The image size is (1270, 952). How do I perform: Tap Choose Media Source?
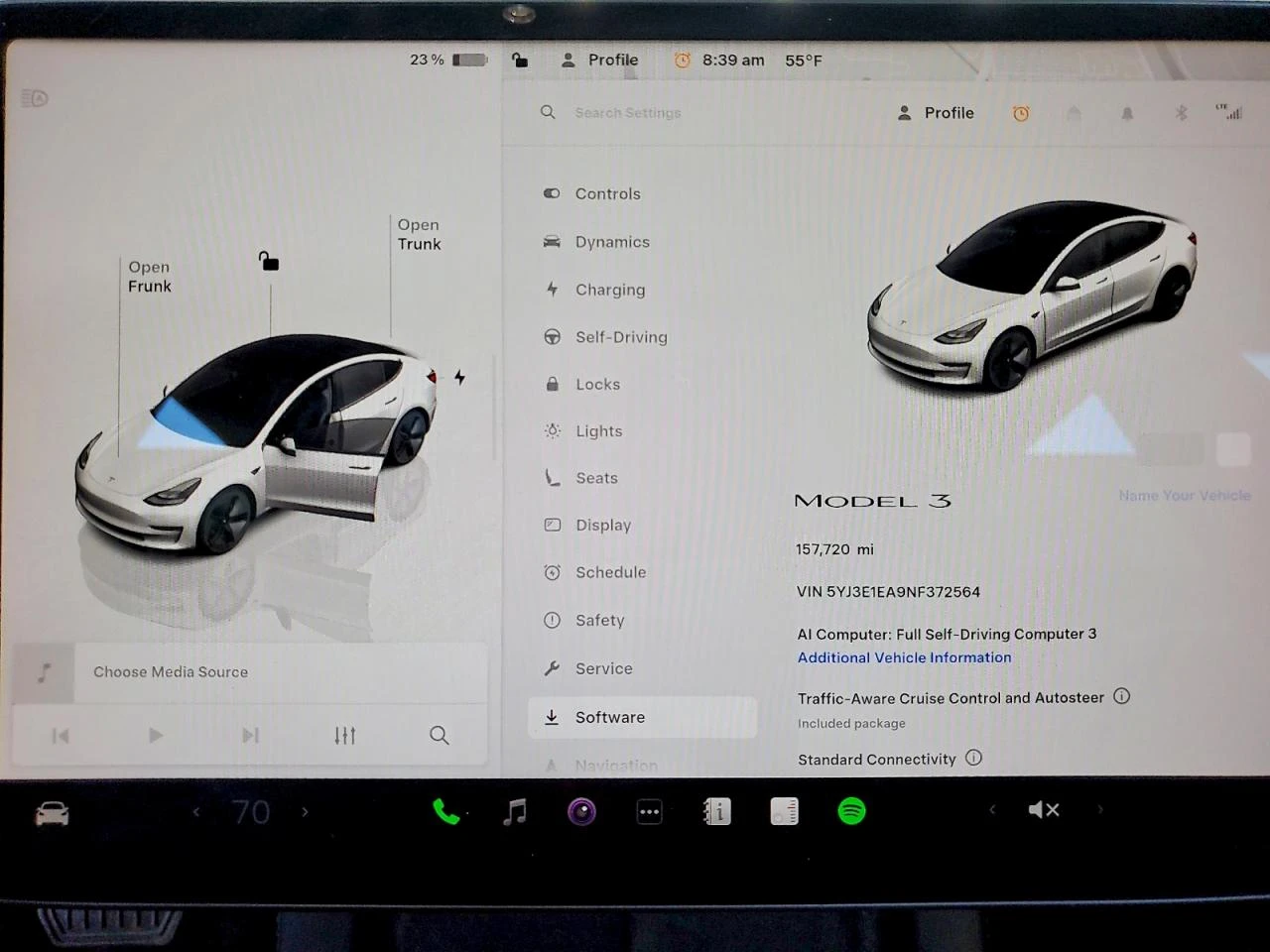pos(171,672)
